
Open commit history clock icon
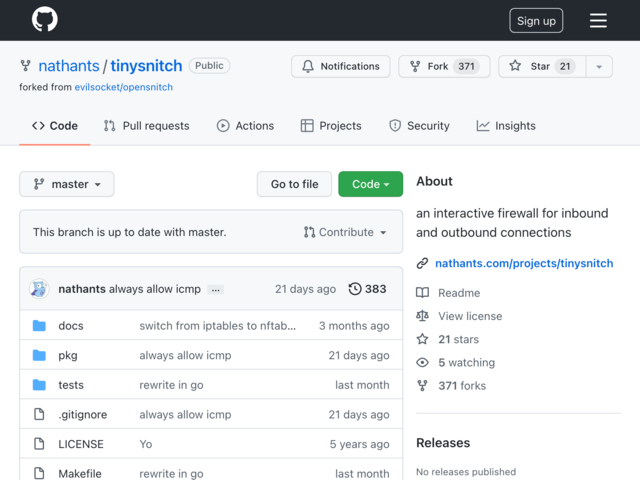click(355, 289)
